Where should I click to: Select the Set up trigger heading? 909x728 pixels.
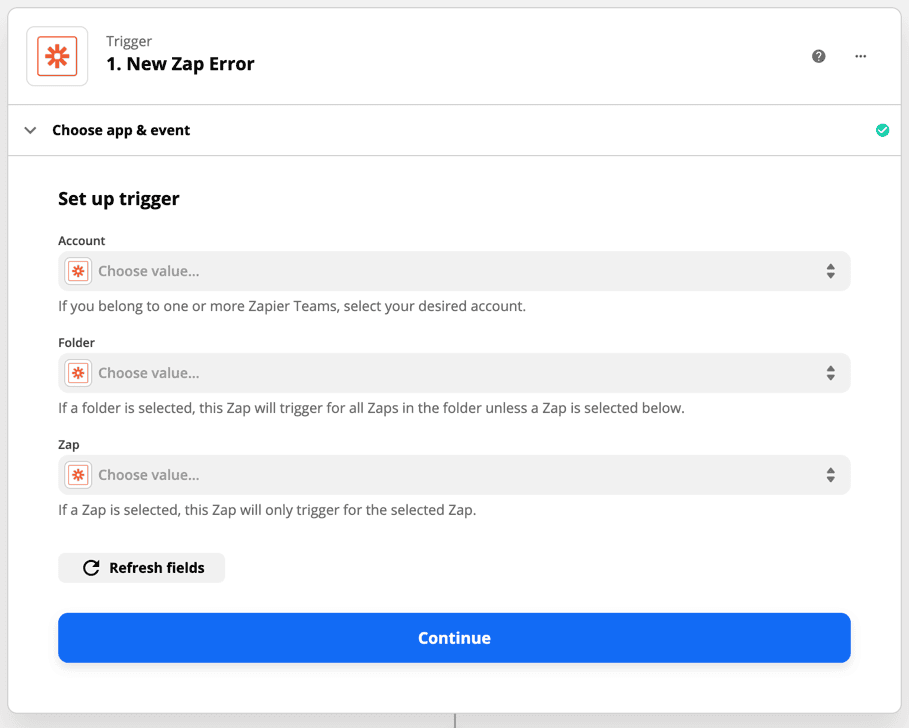pyautogui.click(x=118, y=199)
